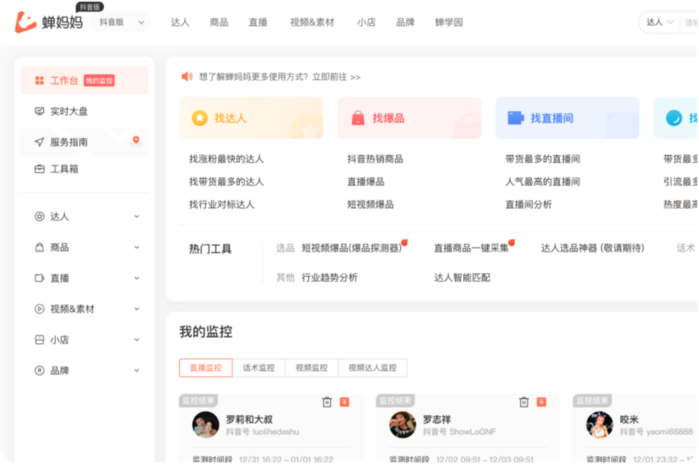Open 蝉学园 in top navigation

click(x=449, y=22)
